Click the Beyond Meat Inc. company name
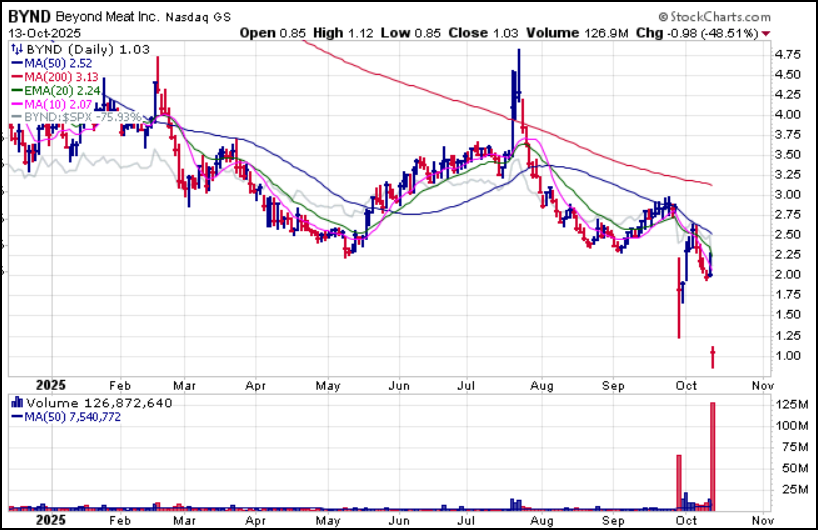818x530 pixels. [x=107, y=17]
